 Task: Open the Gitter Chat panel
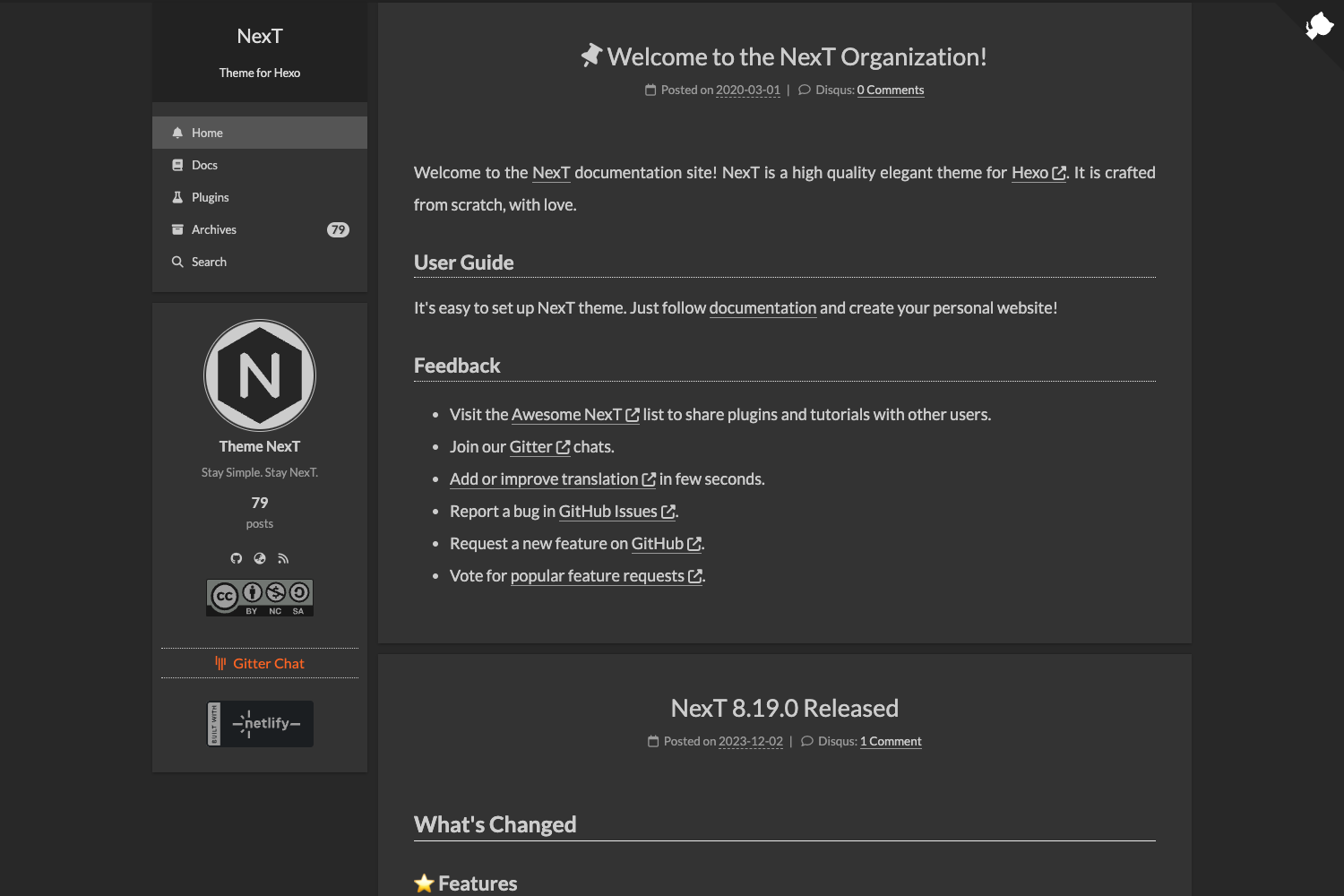click(x=260, y=663)
